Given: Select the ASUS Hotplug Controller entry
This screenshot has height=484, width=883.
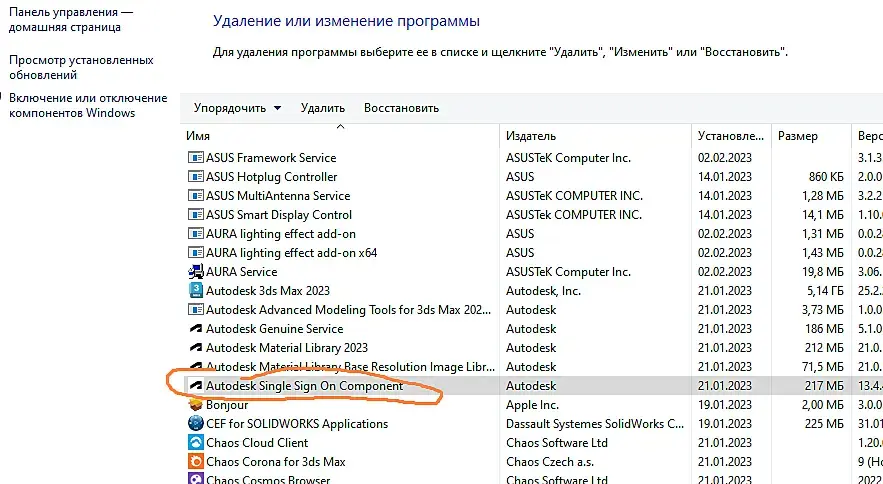Looking at the screenshot, I should [x=271, y=177].
